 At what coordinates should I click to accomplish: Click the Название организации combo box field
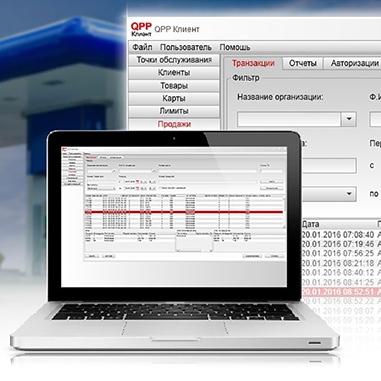(x=297, y=119)
